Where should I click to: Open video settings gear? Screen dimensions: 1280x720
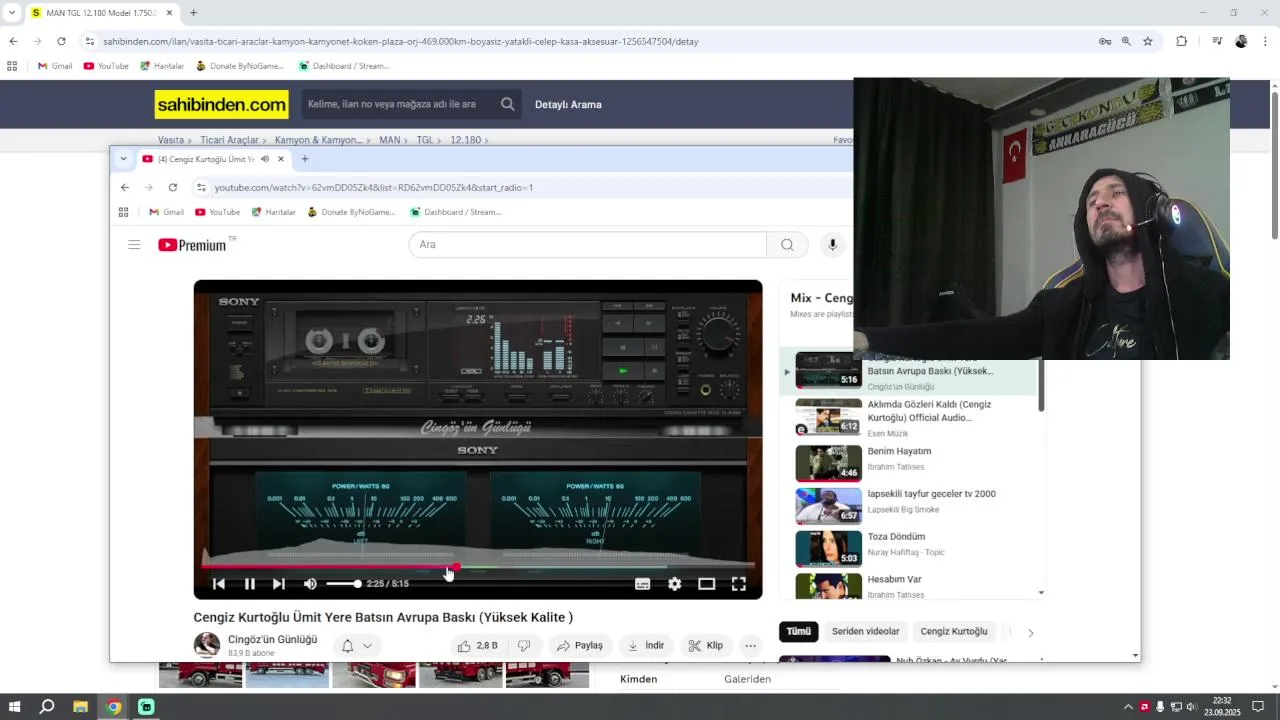click(675, 584)
